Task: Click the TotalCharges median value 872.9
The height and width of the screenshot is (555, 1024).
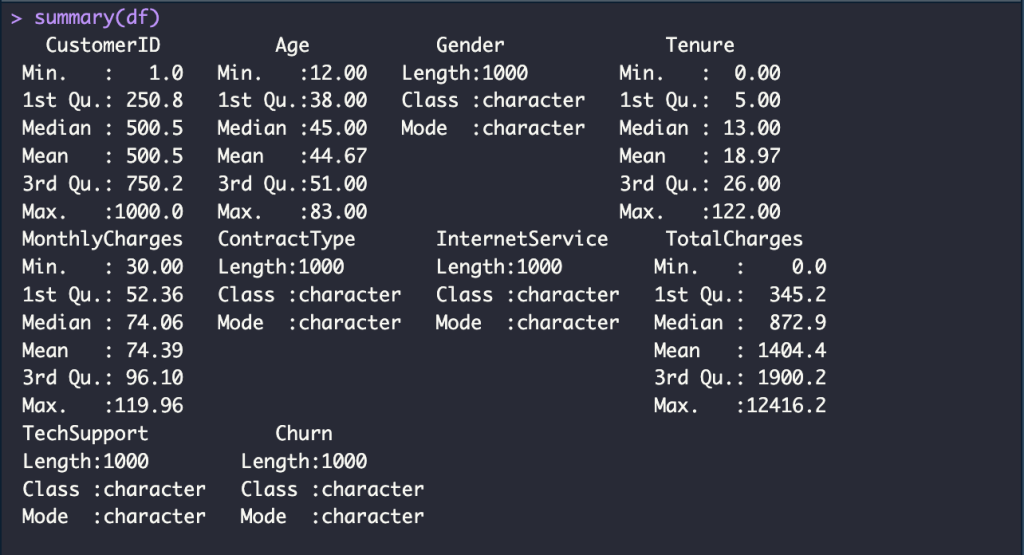Action: pyautogui.click(x=798, y=323)
